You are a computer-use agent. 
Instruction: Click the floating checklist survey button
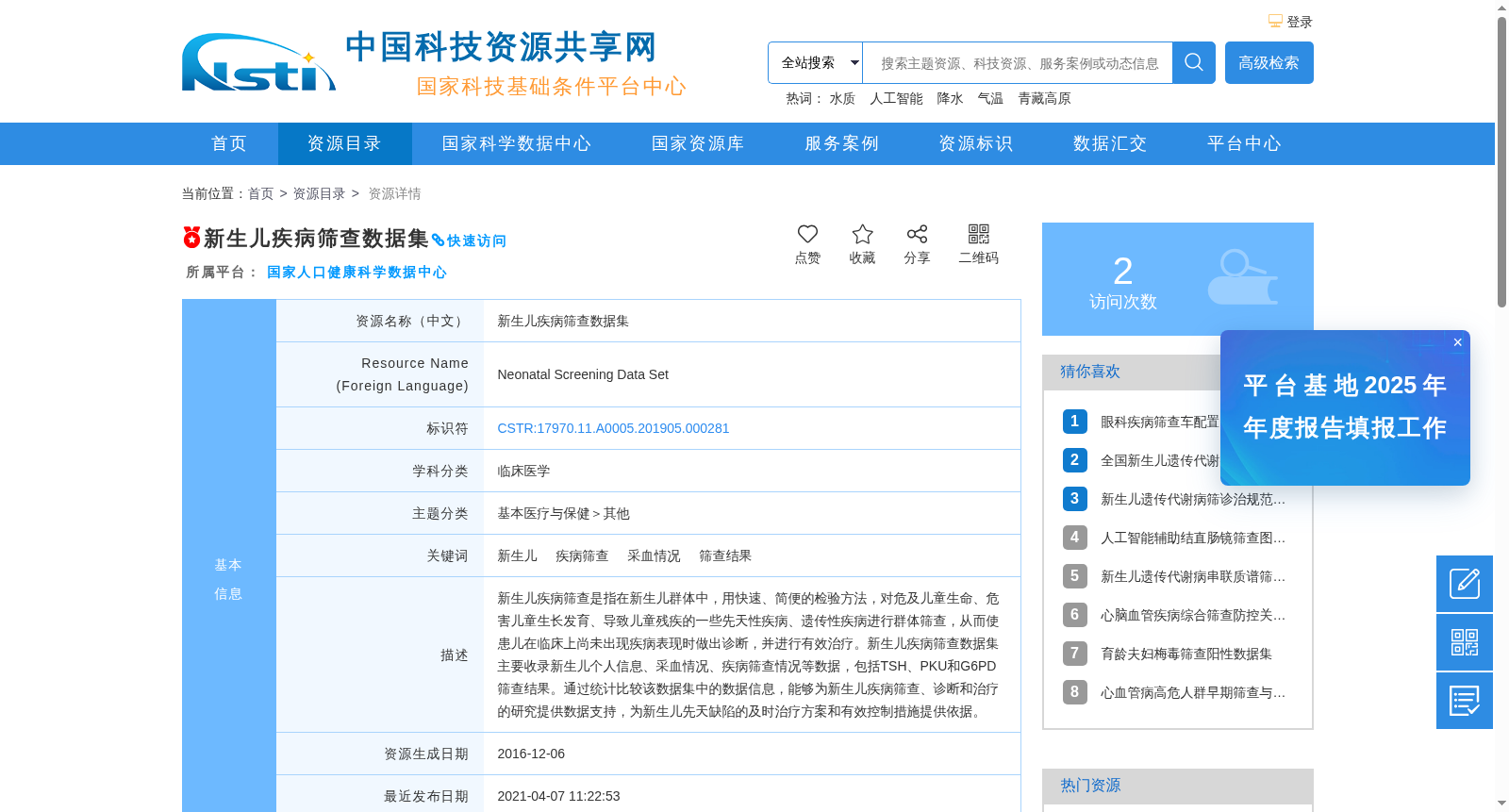click(1465, 701)
